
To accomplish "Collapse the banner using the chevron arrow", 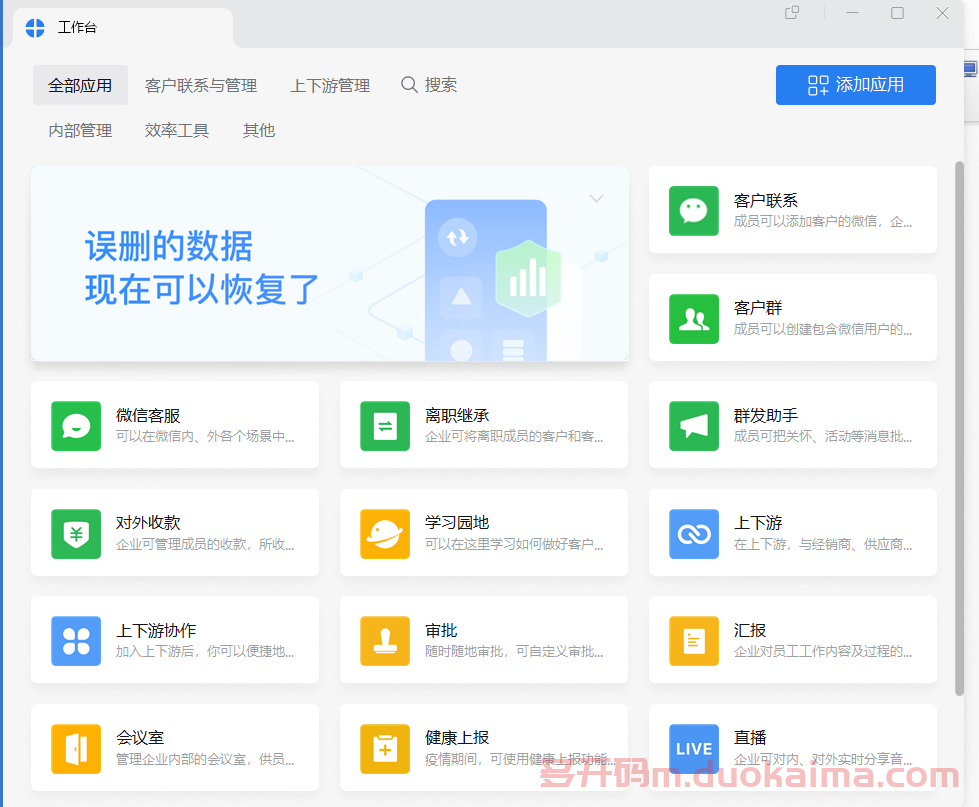I will pyautogui.click(x=596, y=199).
